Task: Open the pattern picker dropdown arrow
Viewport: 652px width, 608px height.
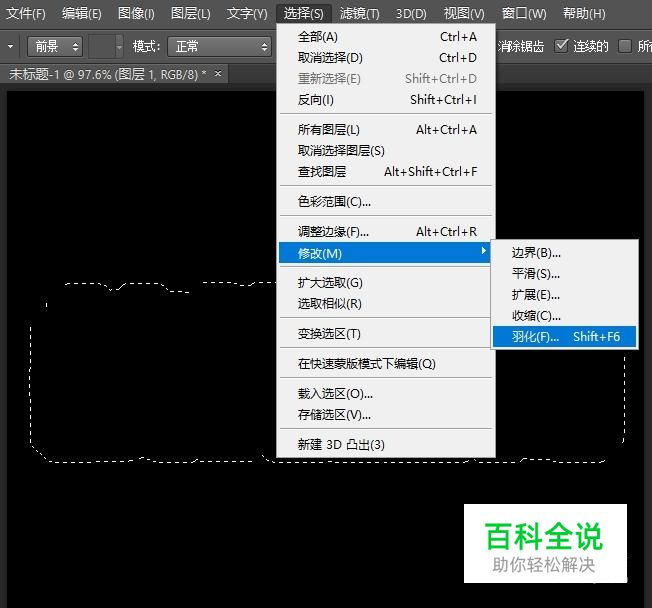Action: point(119,46)
